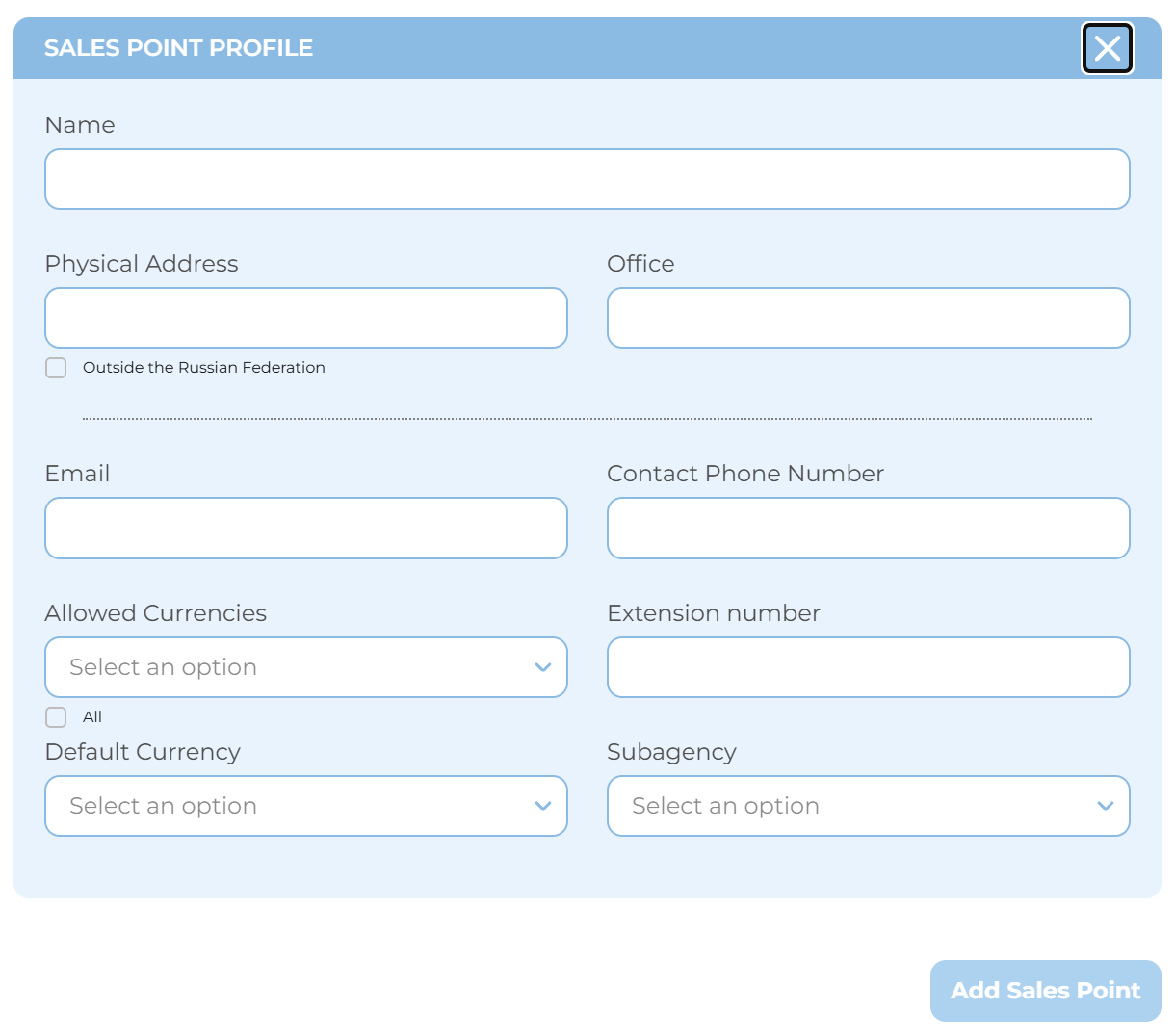Tick the Outside the Russian Federation checkbox
Image resolution: width=1175 pixels, height=1036 pixels.
coord(56,368)
